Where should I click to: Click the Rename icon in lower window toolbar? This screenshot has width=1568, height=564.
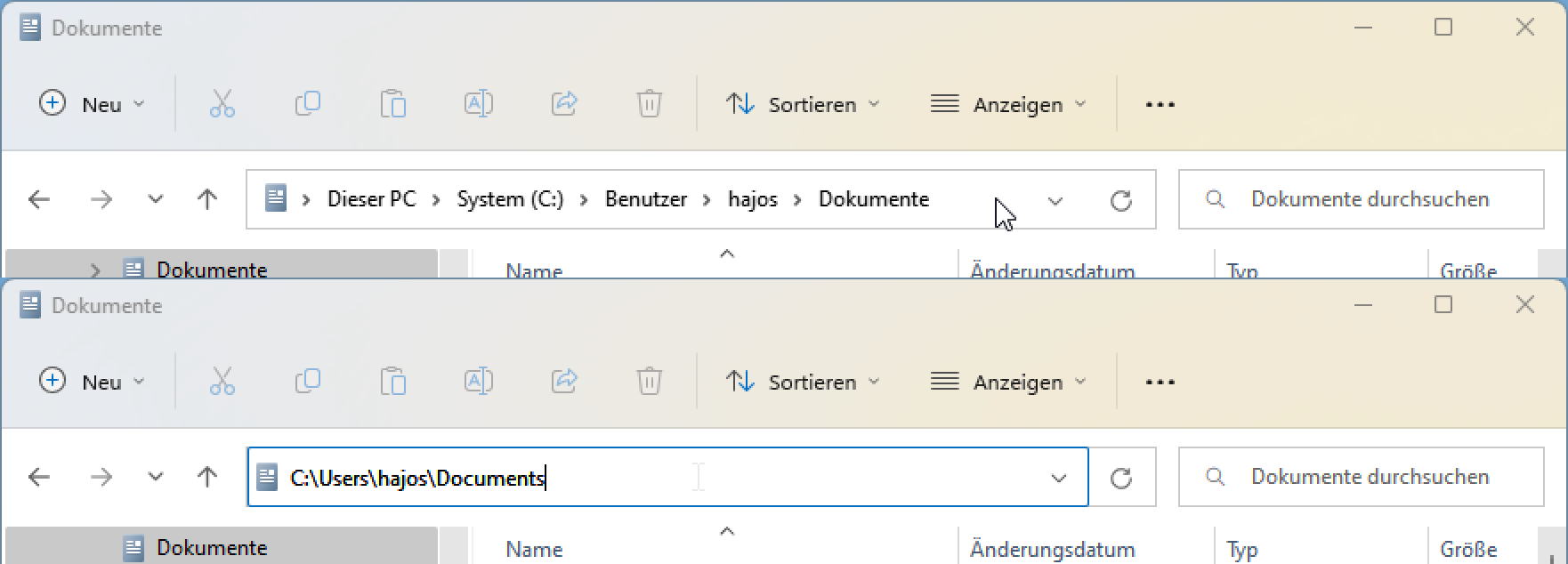click(479, 382)
